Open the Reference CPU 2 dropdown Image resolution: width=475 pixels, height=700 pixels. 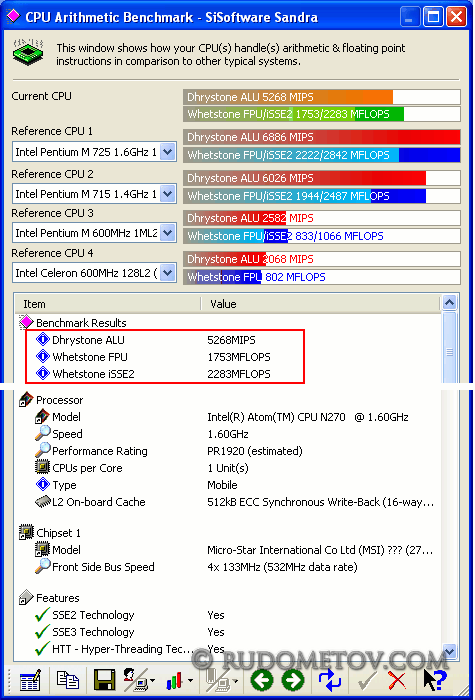click(x=167, y=194)
